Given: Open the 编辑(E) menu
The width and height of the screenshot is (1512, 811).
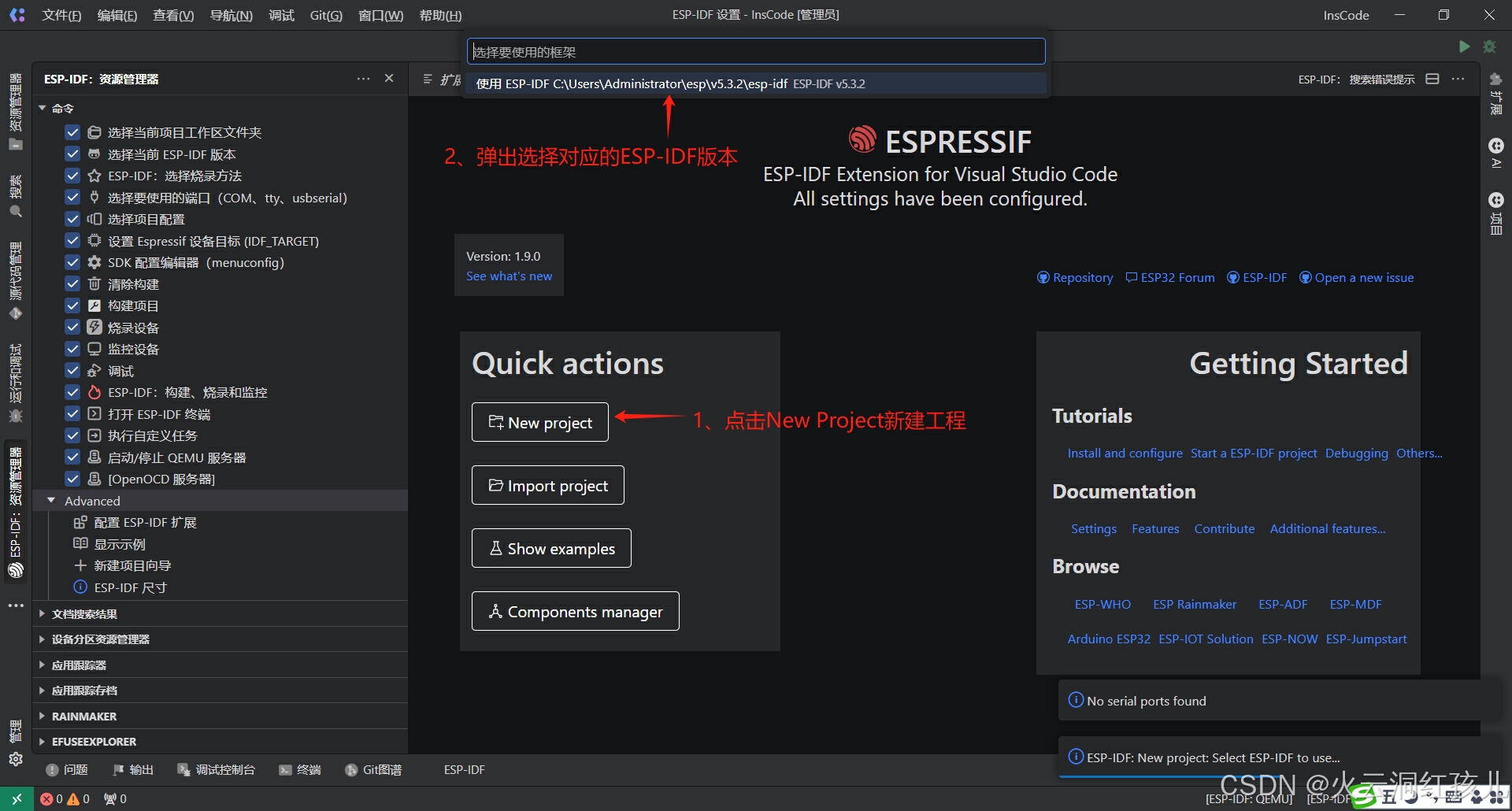Looking at the screenshot, I should [117, 15].
